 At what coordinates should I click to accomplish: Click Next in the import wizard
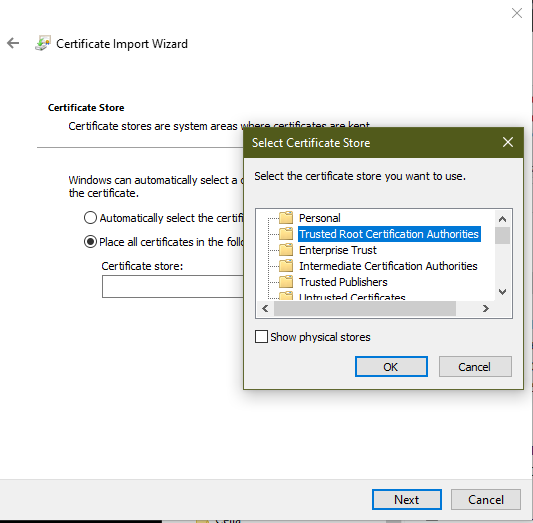click(x=407, y=499)
